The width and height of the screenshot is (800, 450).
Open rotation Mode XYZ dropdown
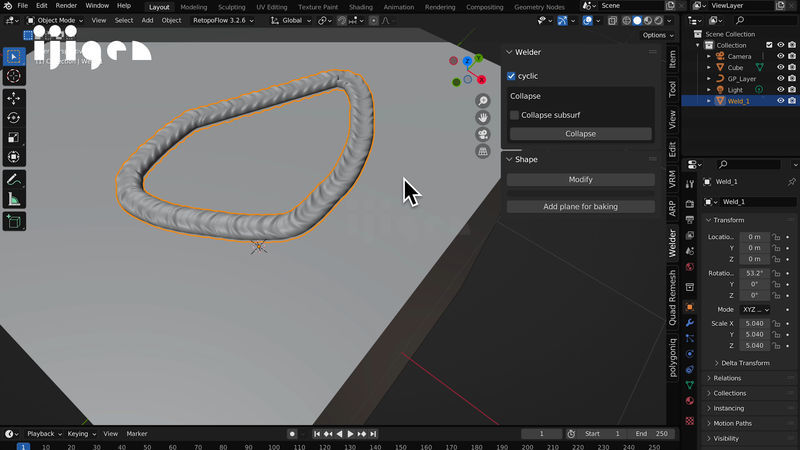tap(756, 310)
